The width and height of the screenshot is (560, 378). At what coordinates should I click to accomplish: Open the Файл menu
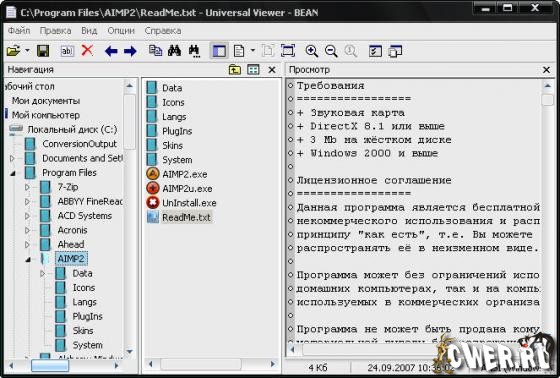(19, 31)
